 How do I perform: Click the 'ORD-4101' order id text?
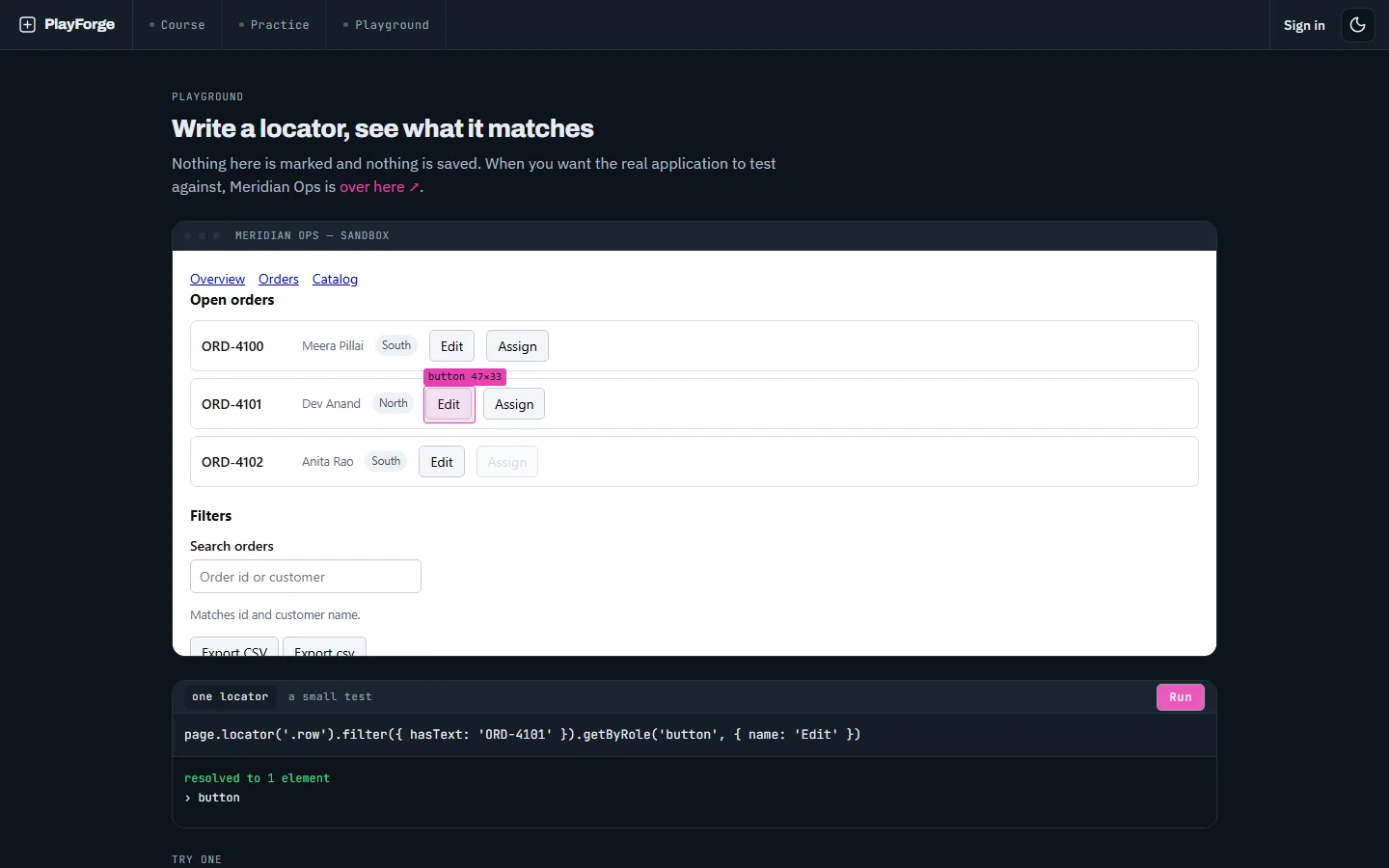[231, 404]
